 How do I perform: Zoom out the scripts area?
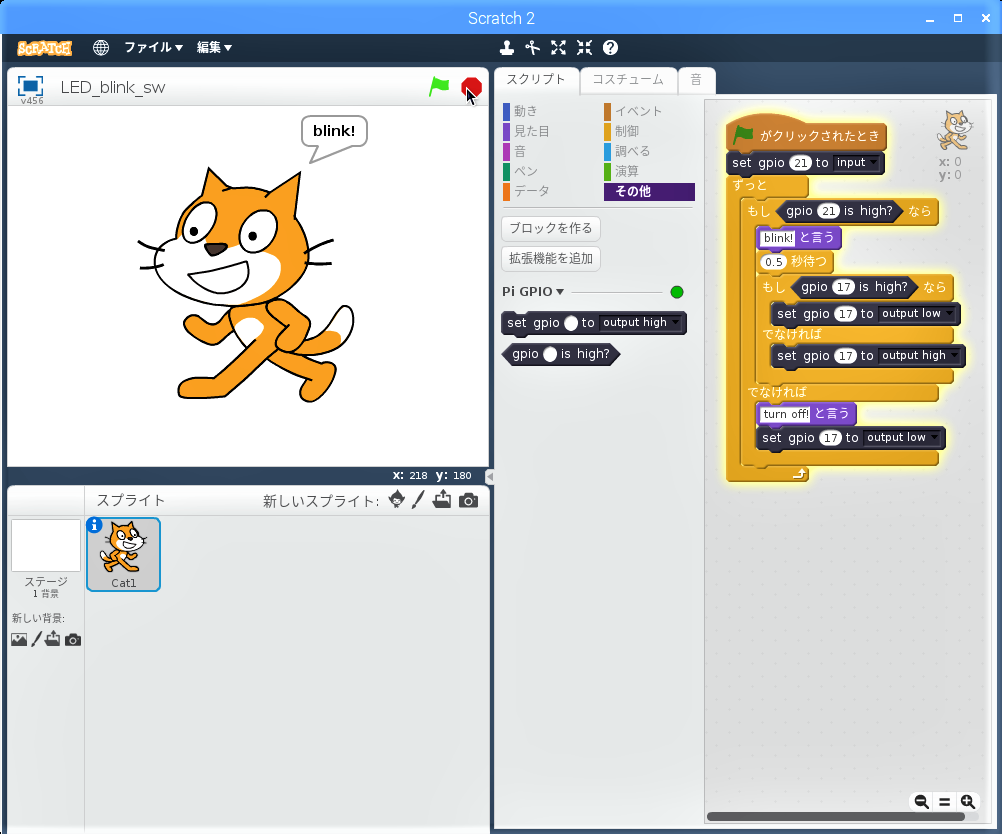click(x=921, y=801)
